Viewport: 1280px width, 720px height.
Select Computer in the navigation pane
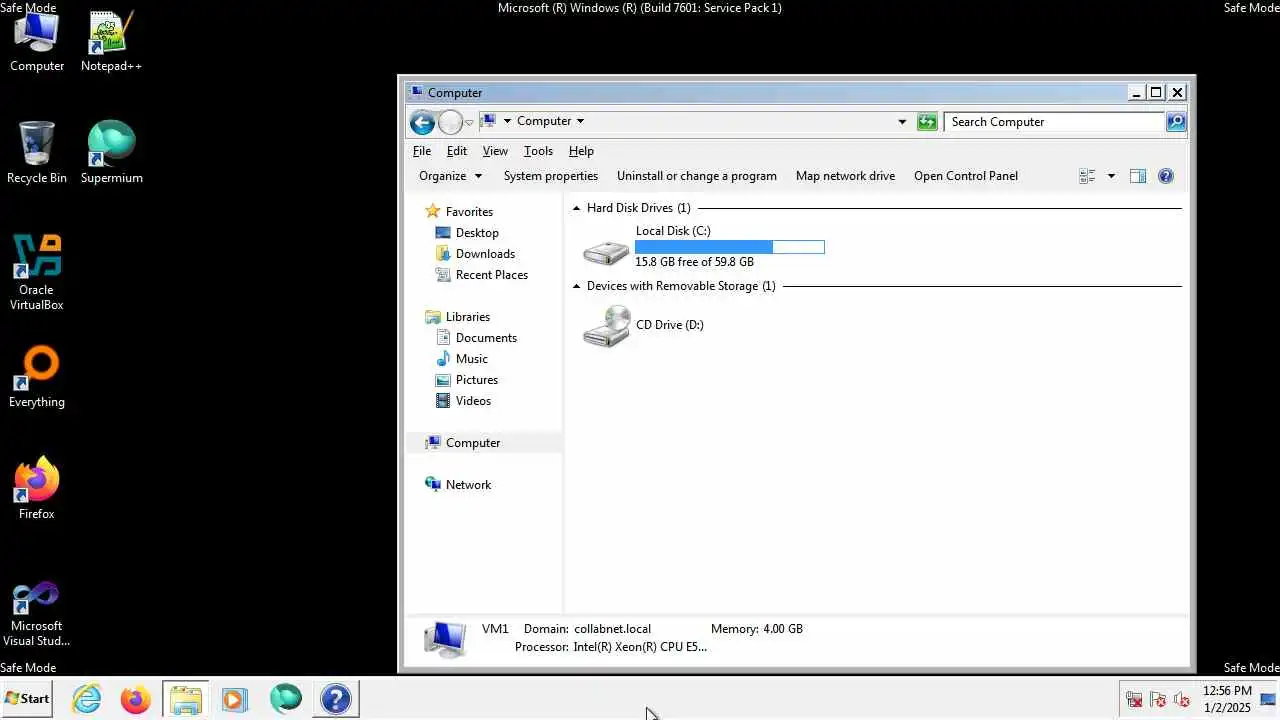coord(473,443)
